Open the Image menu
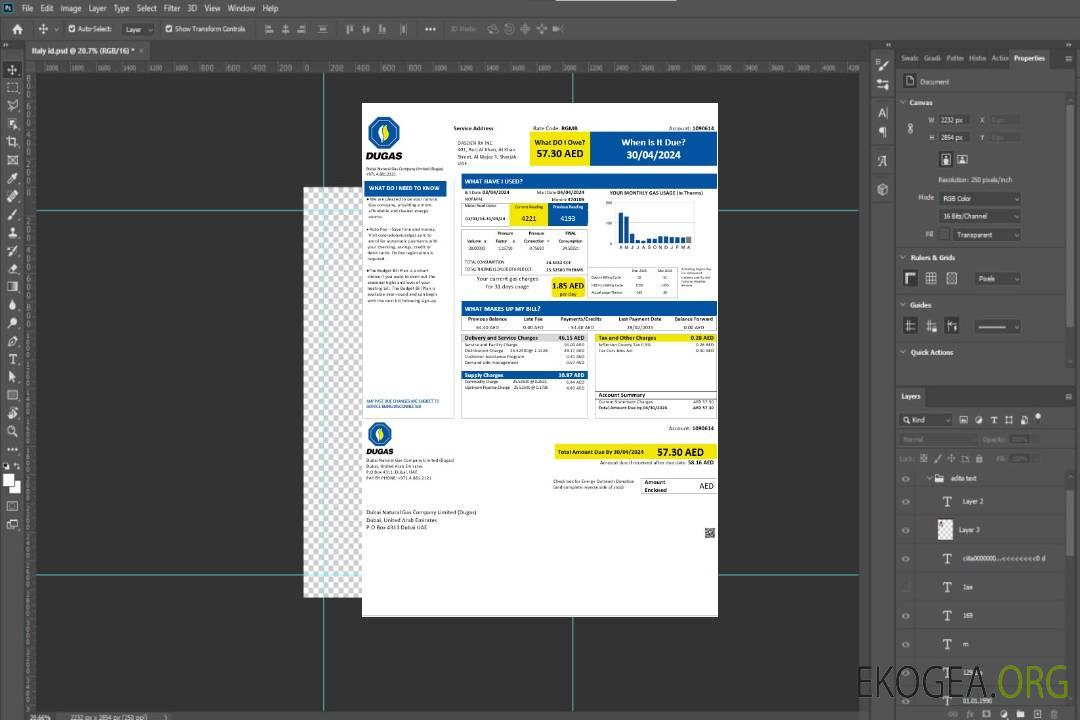Viewport: 1080px width, 720px height. [71, 8]
